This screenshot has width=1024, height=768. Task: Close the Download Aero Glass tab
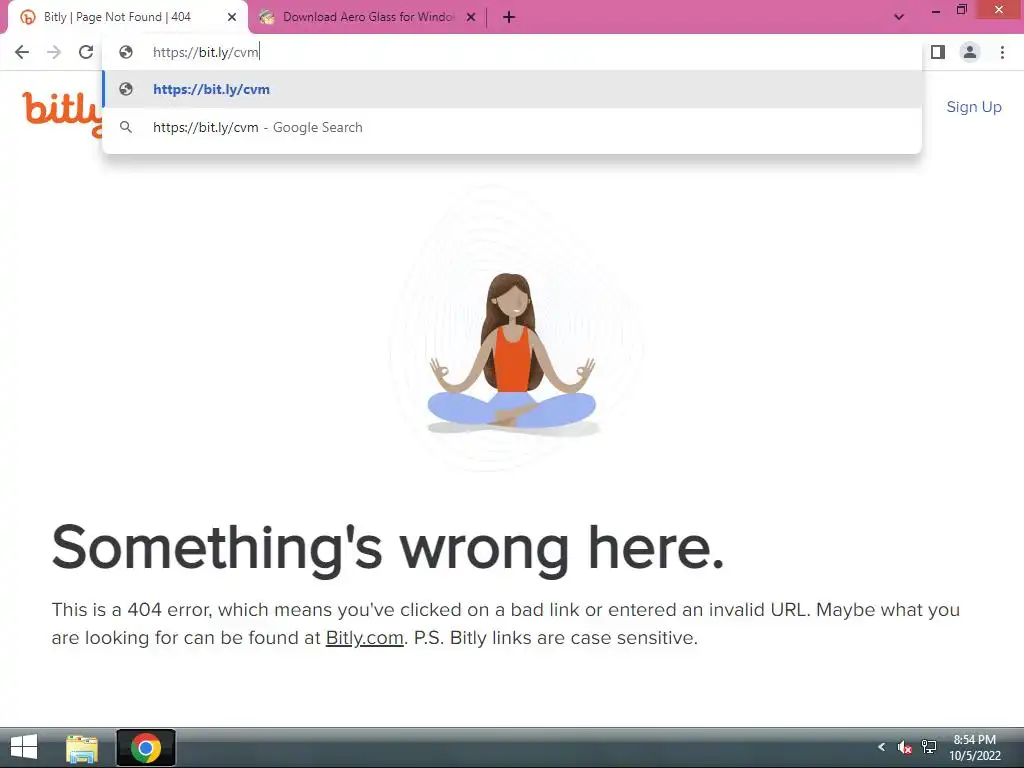click(x=471, y=17)
